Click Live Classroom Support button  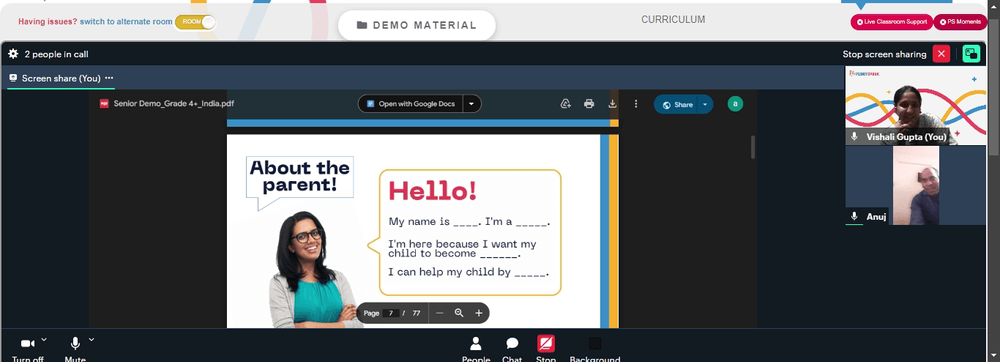[x=892, y=22]
